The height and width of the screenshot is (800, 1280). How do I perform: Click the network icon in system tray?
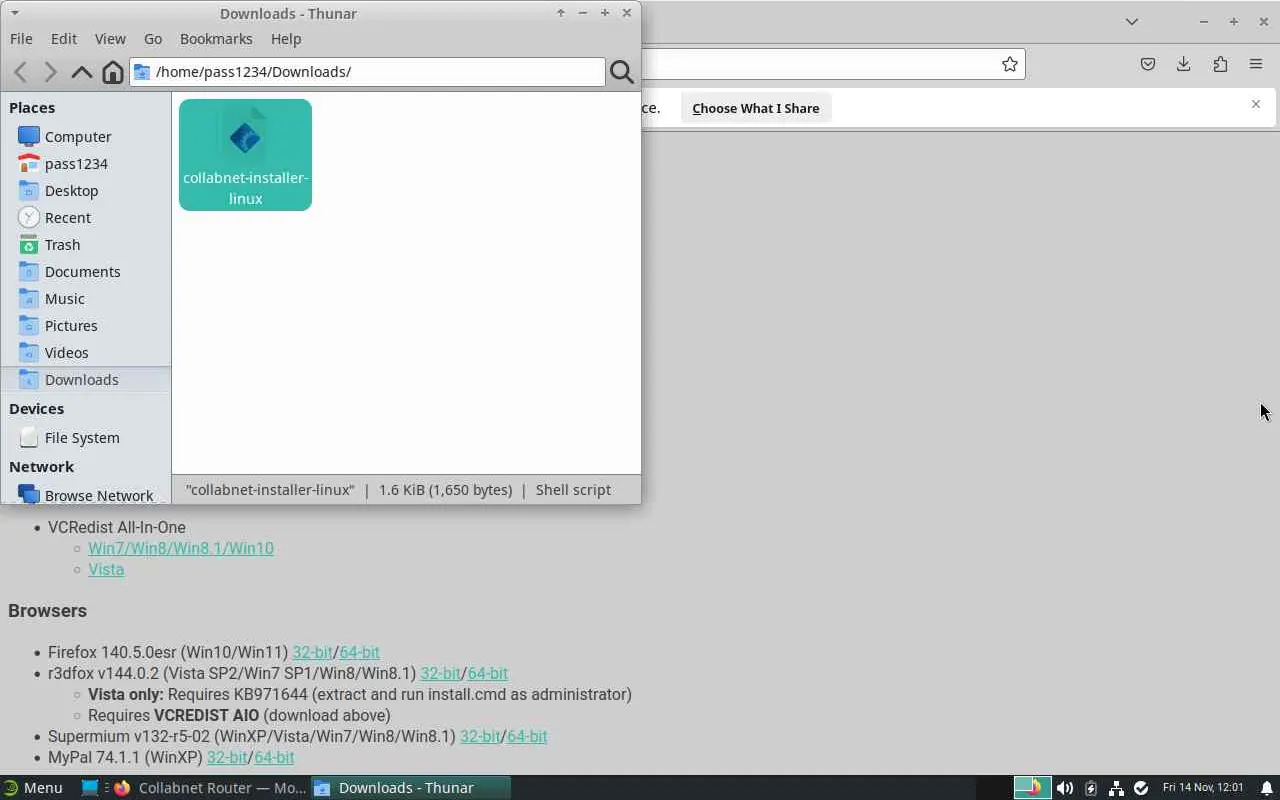click(1116, 788)
